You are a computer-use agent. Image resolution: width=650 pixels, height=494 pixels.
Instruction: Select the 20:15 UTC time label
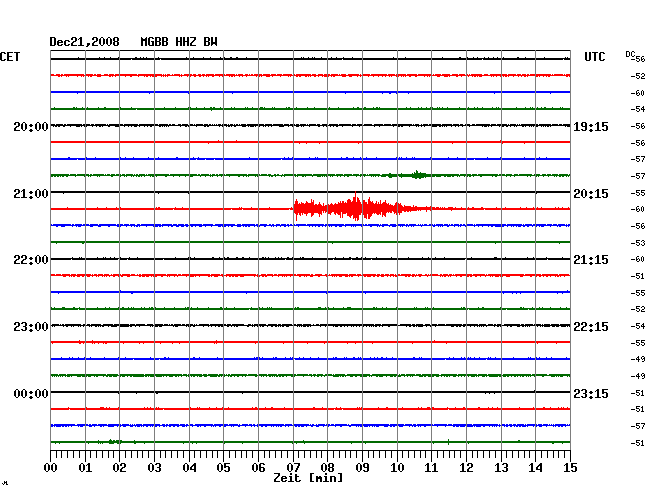[591, 194]
